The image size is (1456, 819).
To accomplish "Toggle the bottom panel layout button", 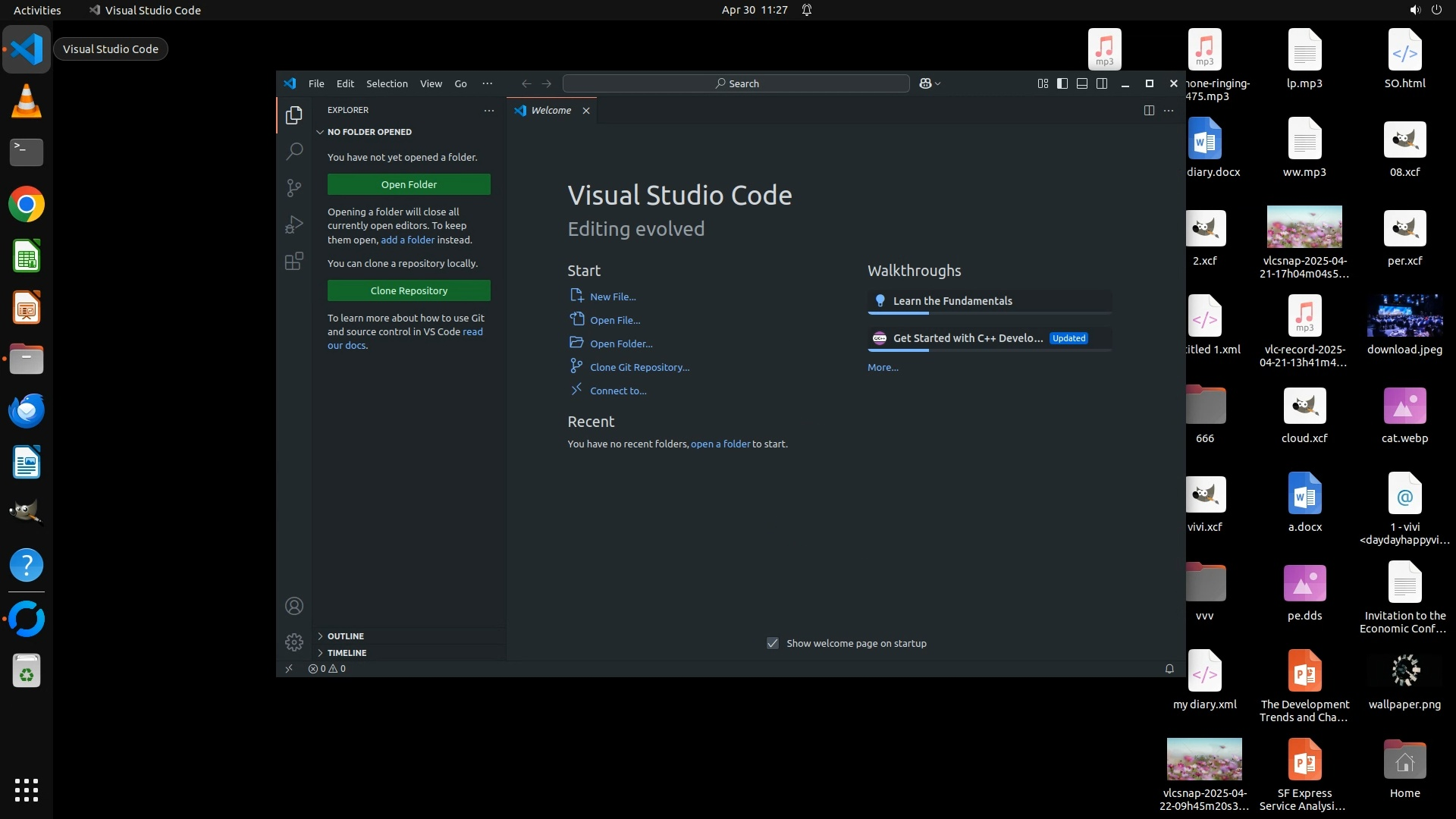I will point(1082,83).
